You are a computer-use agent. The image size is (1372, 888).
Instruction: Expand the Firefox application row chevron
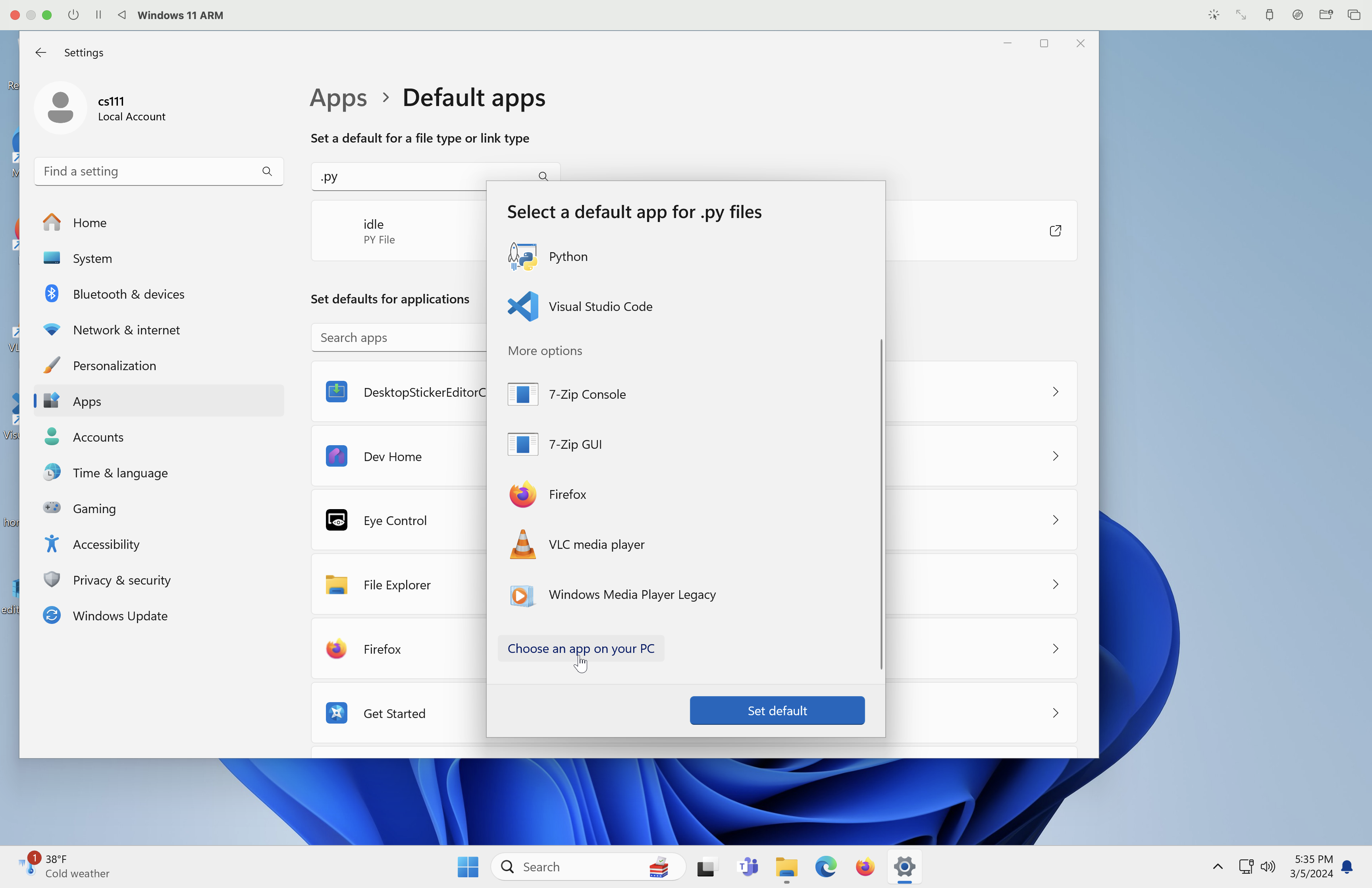[1055, 649]
